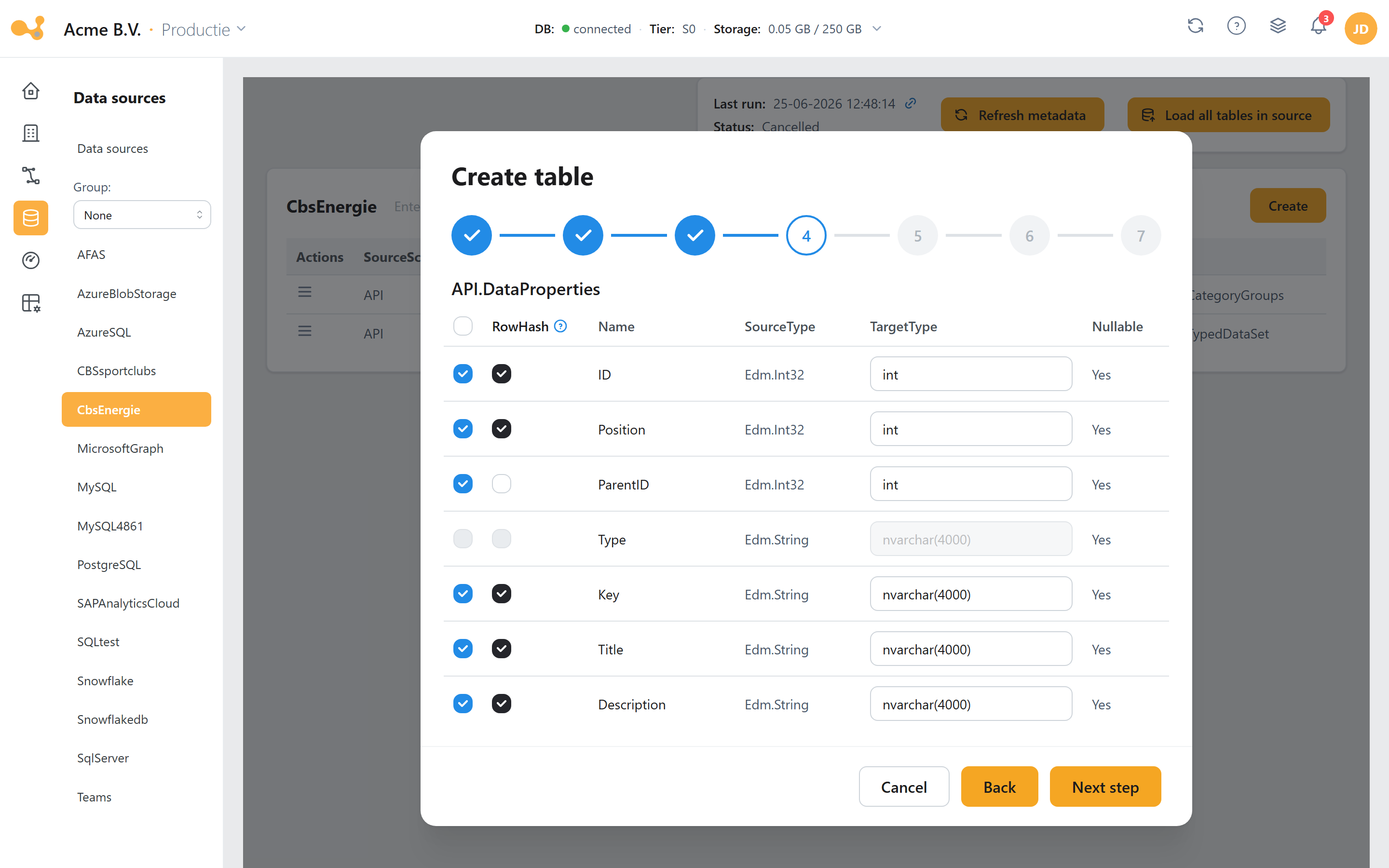The image size is (1389, 868).
Task: Edit TargetType field for Title row
Action: coord(970,649)
